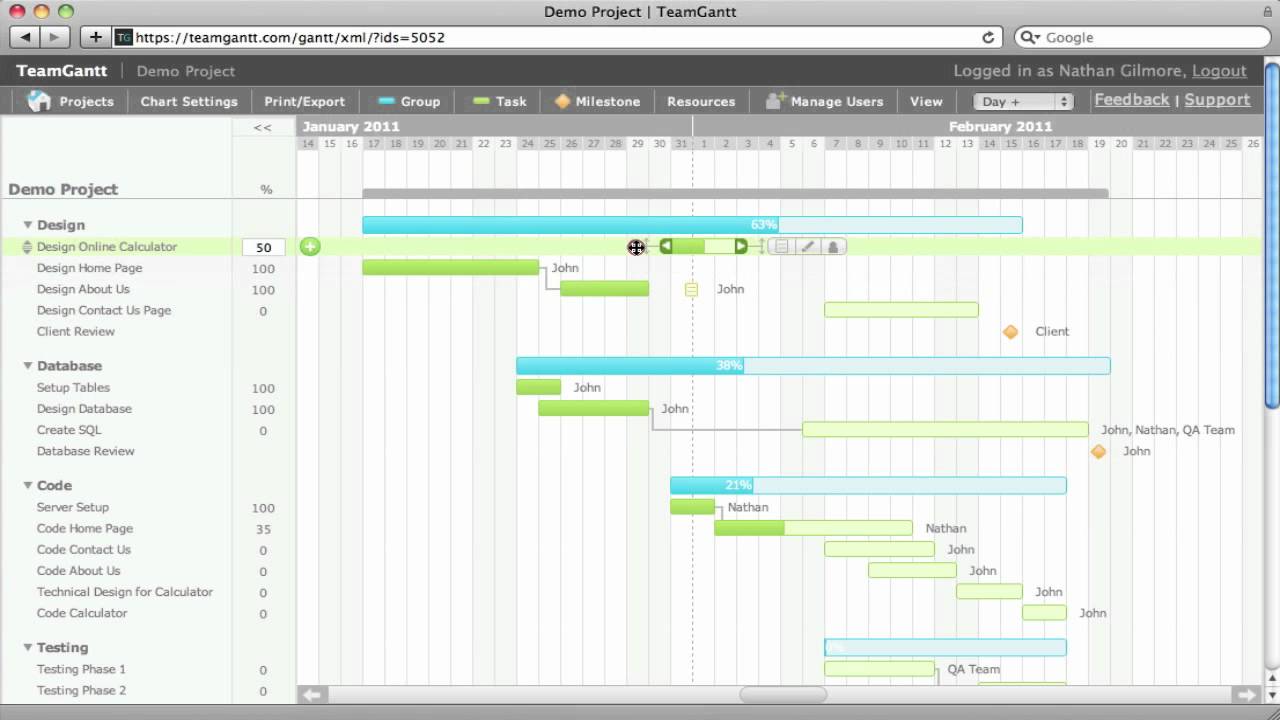Open the View menu
The height and width of the screenshot is (720, 1280).
pos(926,101)
